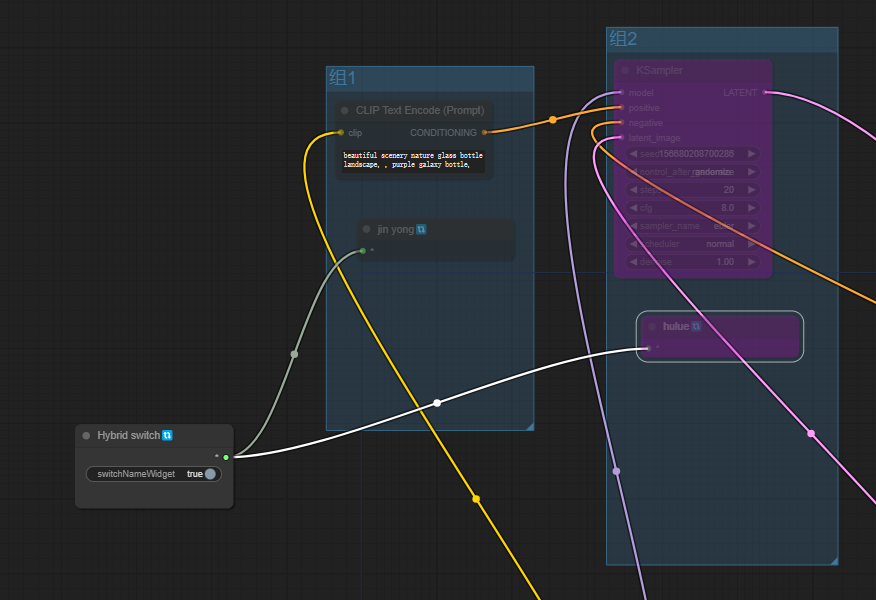Screen dimensions: 876x600
Task: Toggle the switchNameWidget true switch
Action: 154,474
